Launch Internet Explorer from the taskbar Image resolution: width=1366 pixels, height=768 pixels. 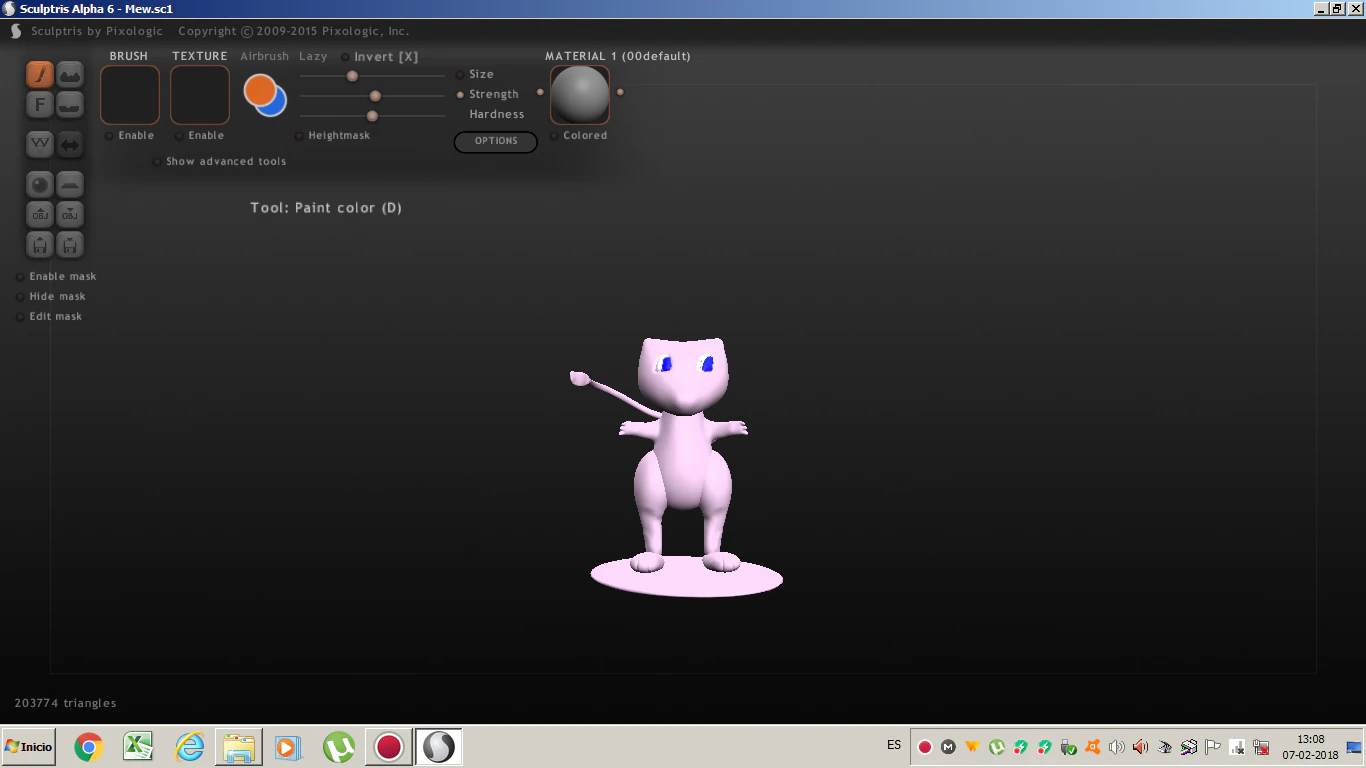click(x=189, y=746)
